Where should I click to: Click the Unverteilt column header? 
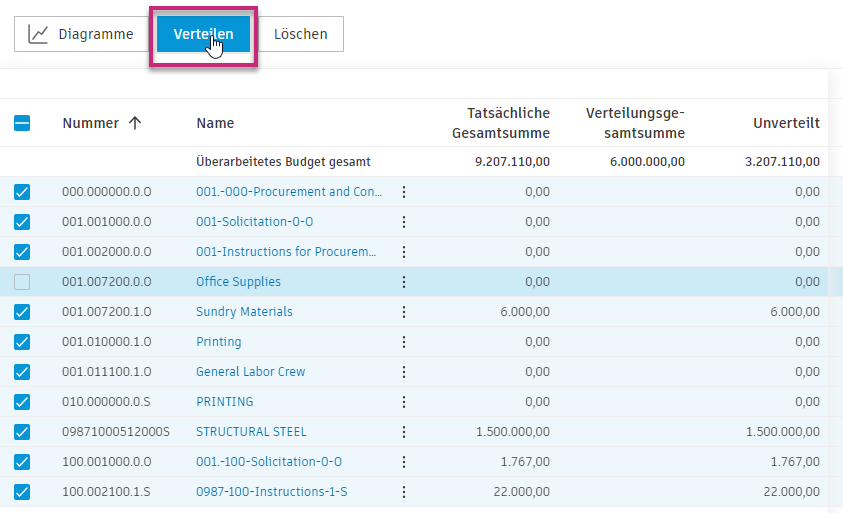786,123
